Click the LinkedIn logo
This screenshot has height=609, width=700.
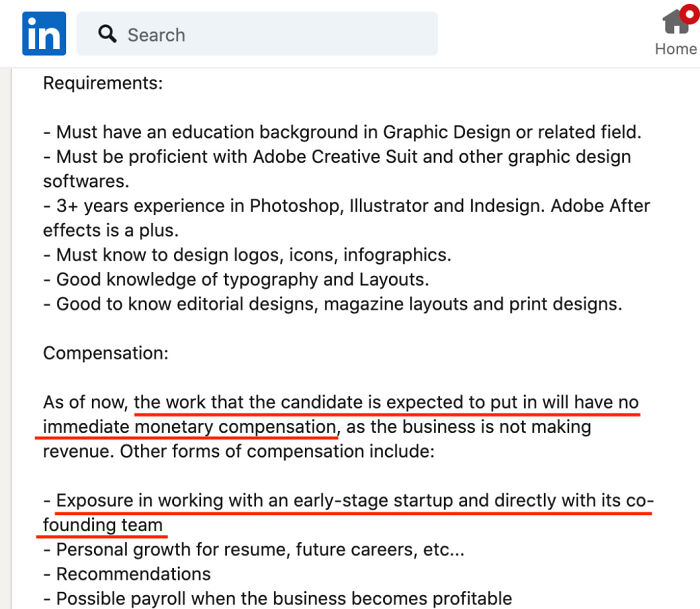point(43,34)
